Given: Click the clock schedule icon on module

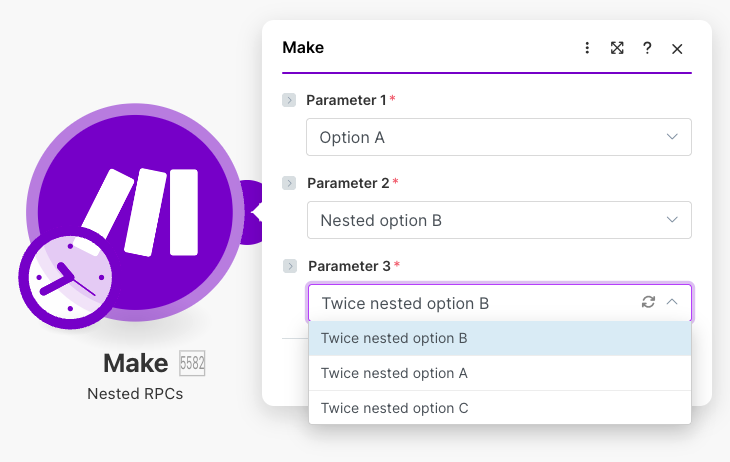Looking at the screenshot, I should pos(66,277).
